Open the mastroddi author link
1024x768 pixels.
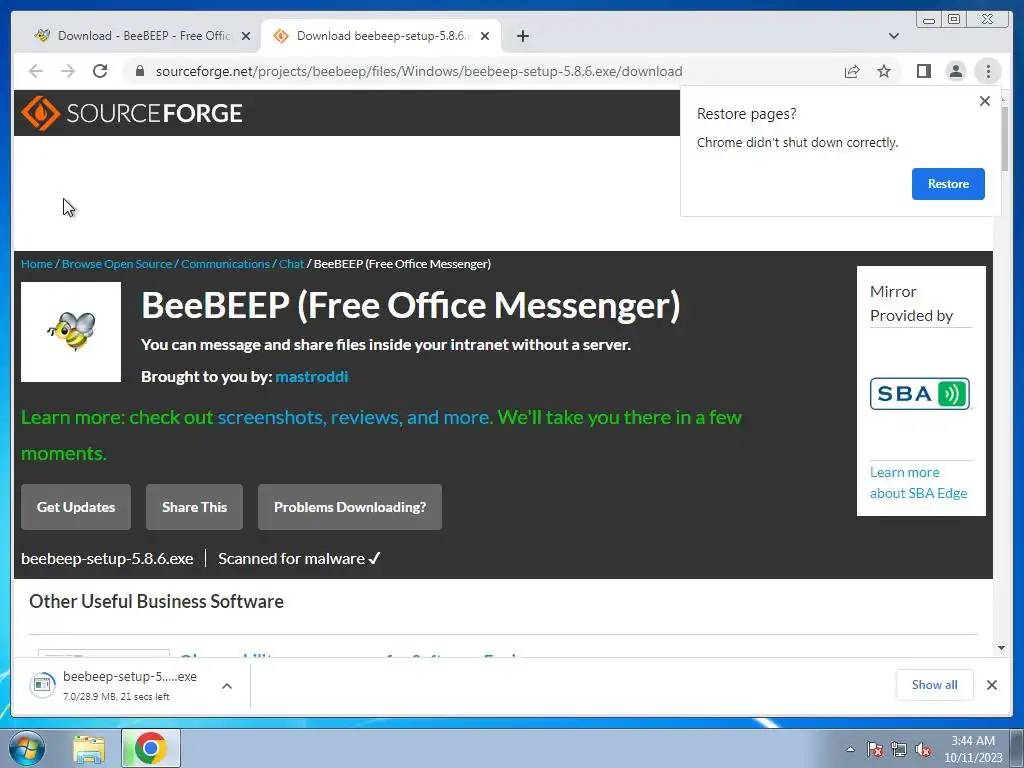coord(312,377)
